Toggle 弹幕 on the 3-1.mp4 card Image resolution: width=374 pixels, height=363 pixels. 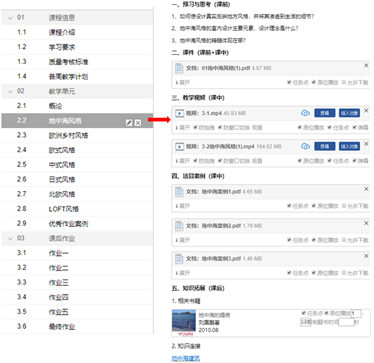pos(355,127)
